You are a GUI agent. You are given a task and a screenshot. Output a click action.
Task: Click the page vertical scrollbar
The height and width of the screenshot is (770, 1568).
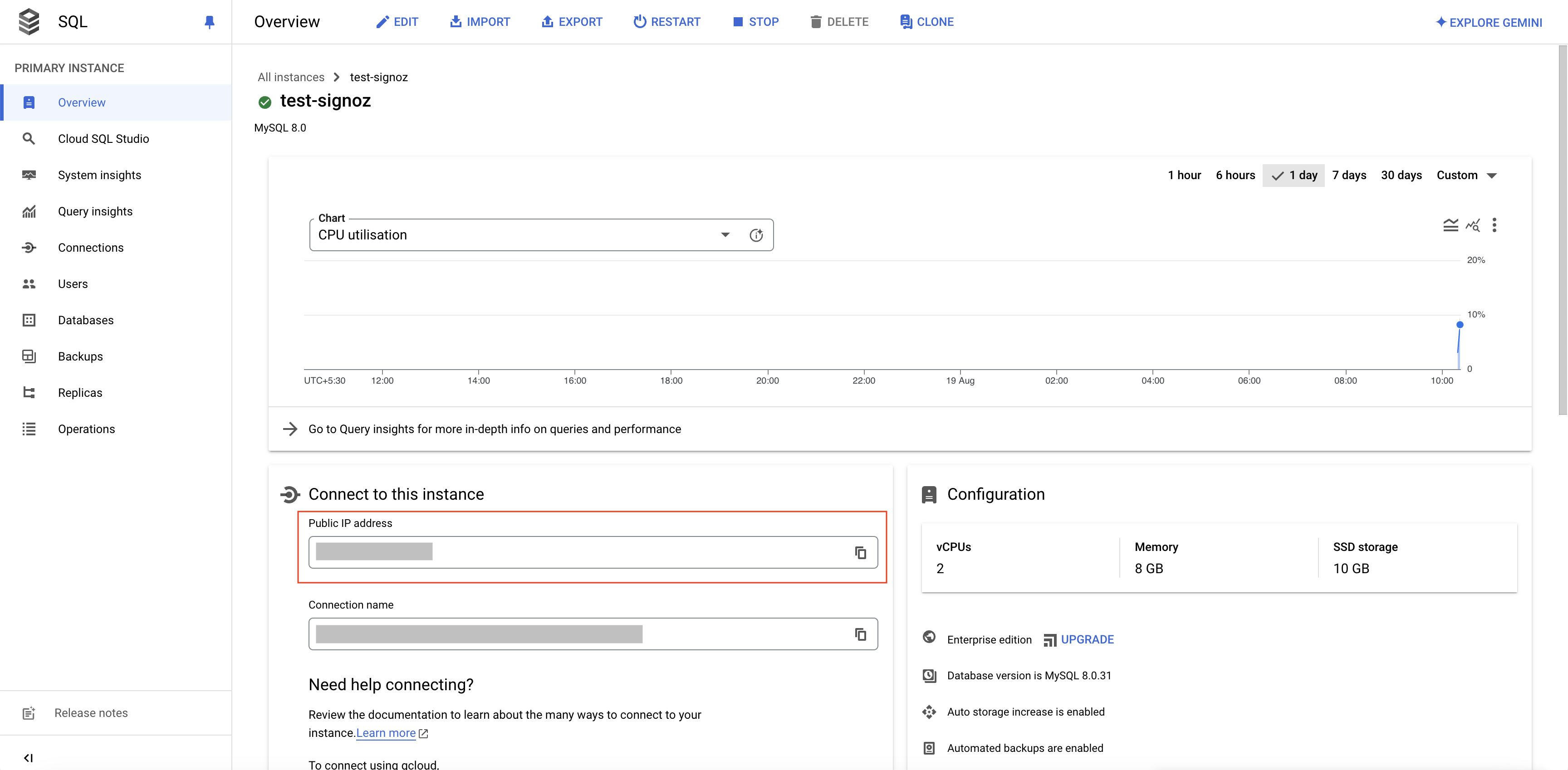click(x=1563, y=229)
